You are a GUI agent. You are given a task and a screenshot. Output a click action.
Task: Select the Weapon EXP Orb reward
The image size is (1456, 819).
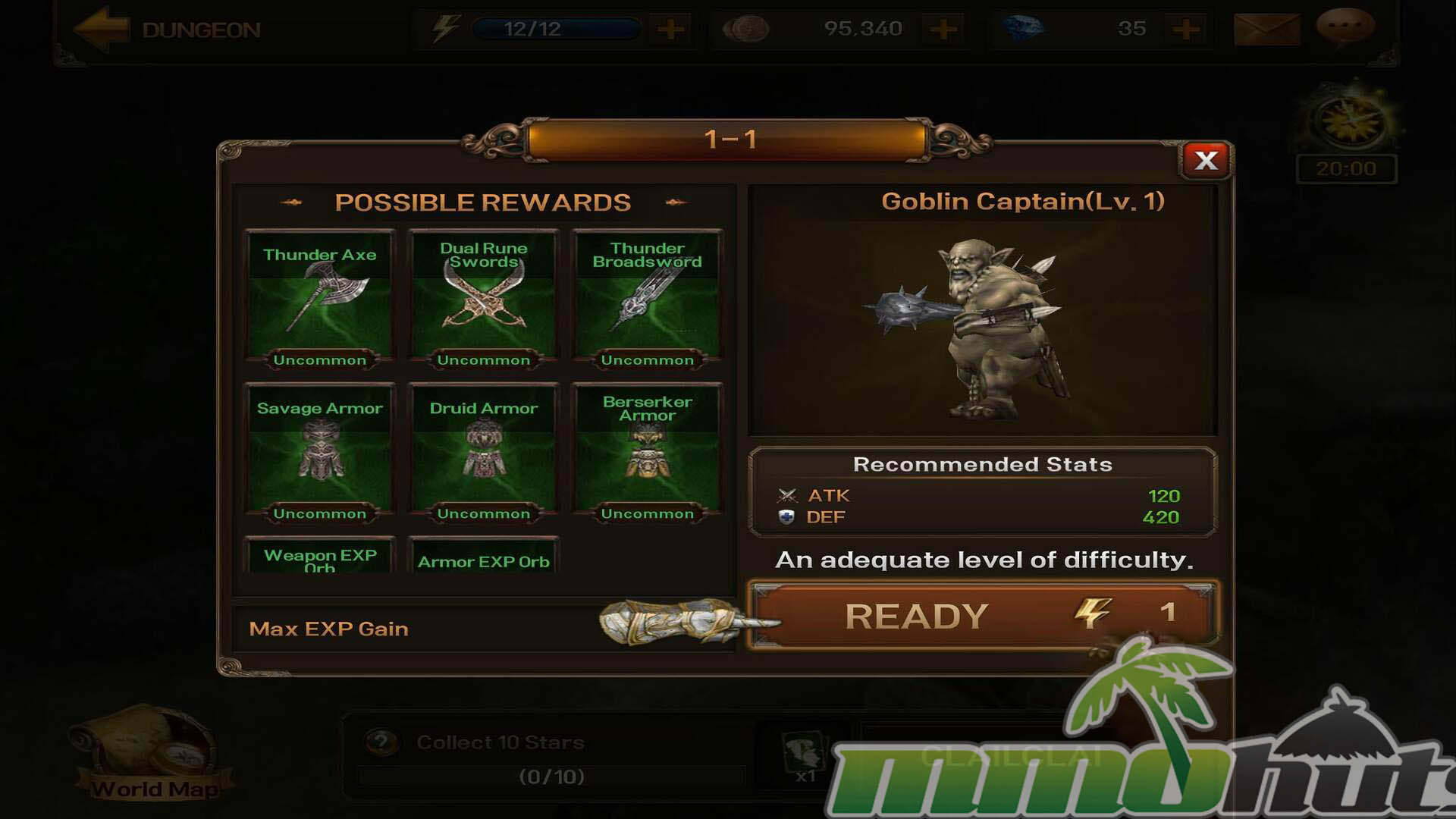click(x=319, y=556)
